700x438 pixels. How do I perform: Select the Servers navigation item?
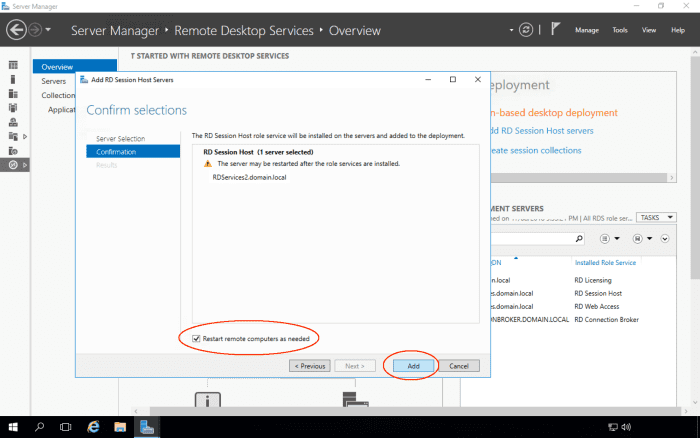pos(54,81)
